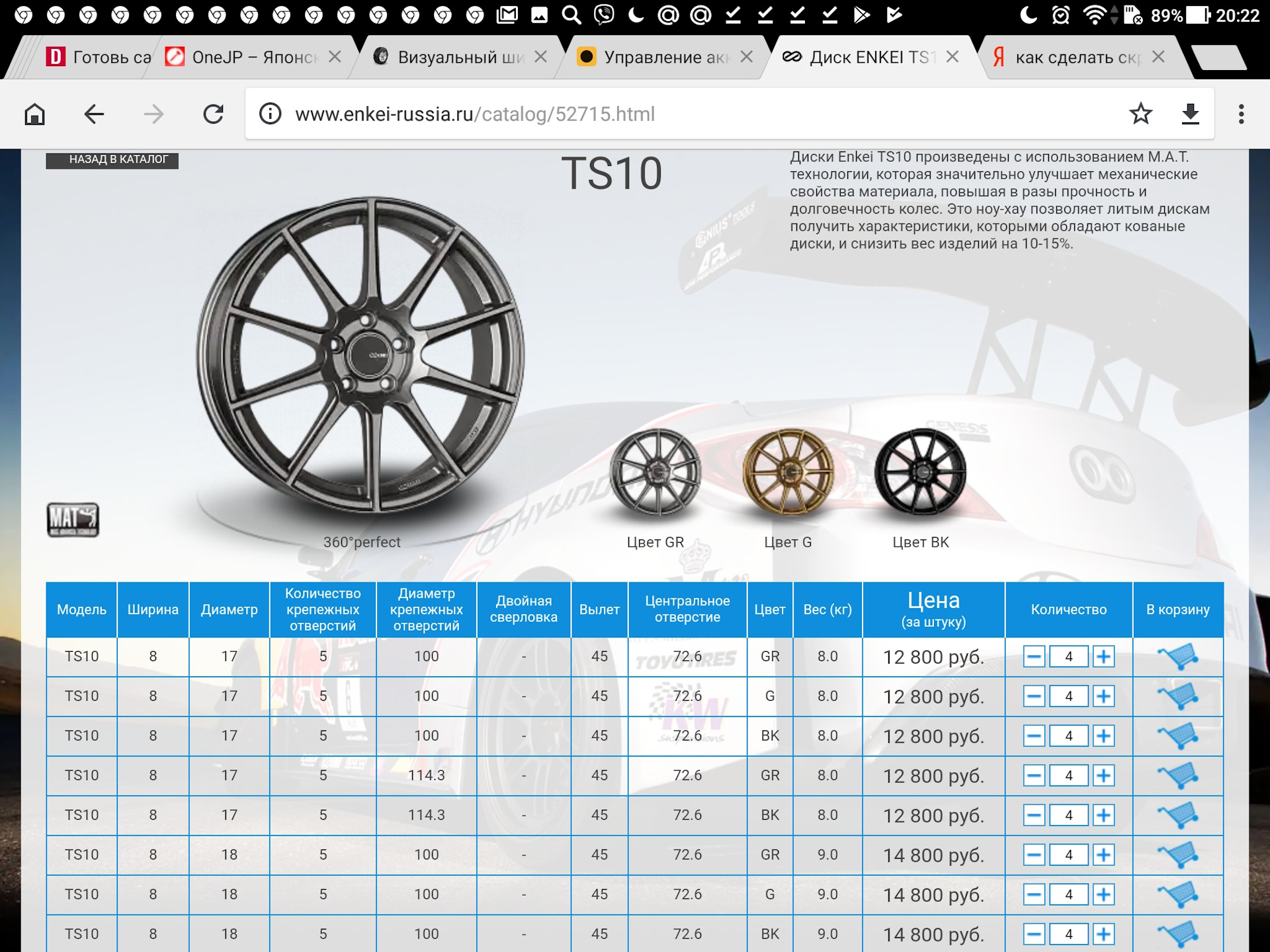Add G 18 row to cart
The image size is (1270, 952).
[x=1178, y=894]
